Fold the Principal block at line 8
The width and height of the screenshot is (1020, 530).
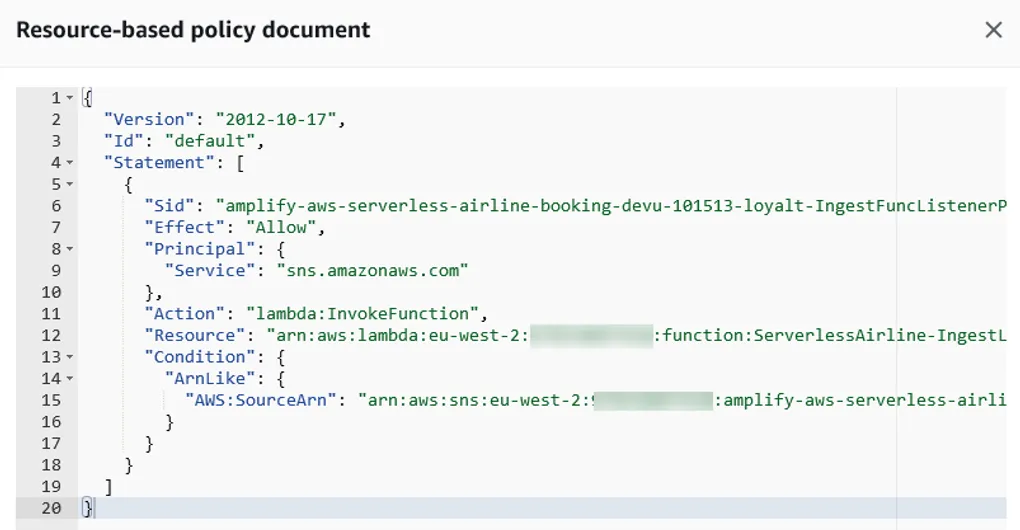(69, 249)
